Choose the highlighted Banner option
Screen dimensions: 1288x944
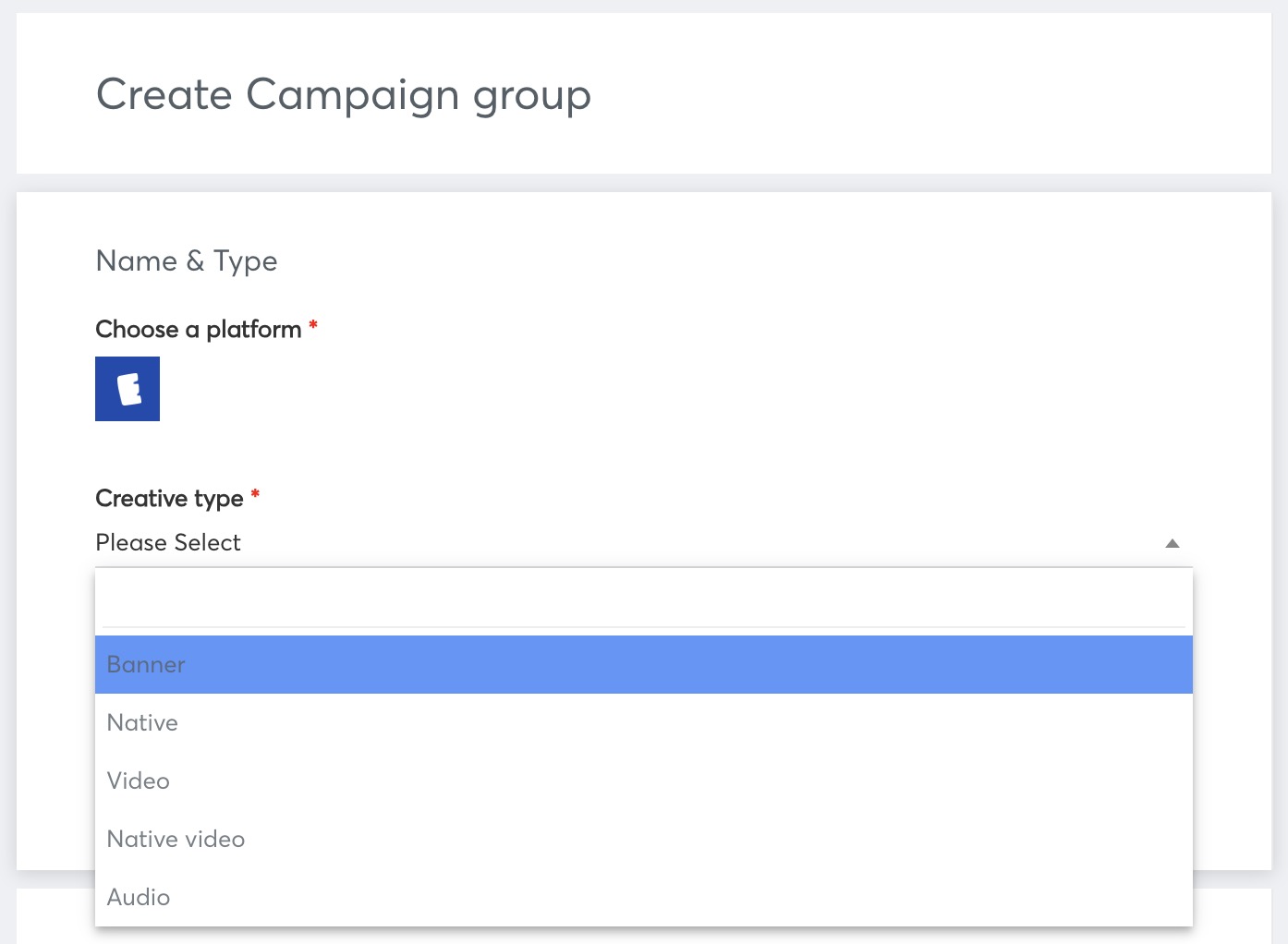[x=644, y=664]
